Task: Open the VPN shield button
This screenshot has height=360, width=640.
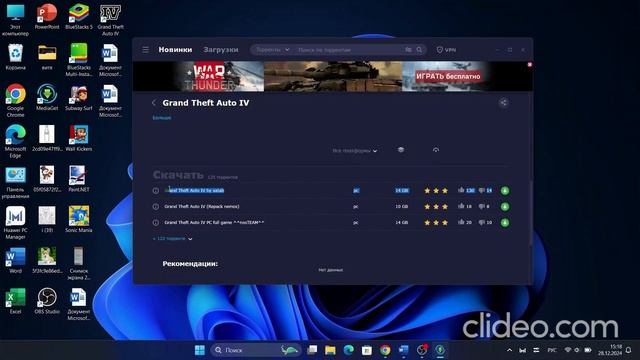Action: click(446, 50)
